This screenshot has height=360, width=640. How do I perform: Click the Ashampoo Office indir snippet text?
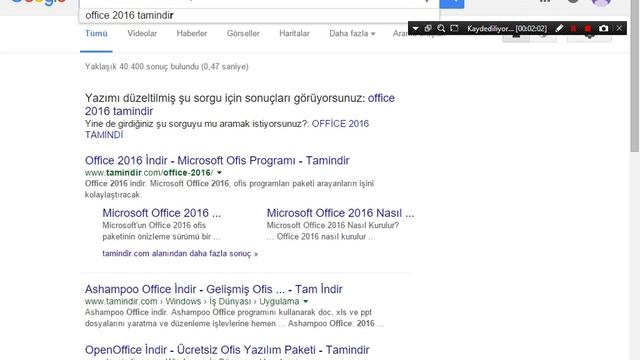point(234,318)
